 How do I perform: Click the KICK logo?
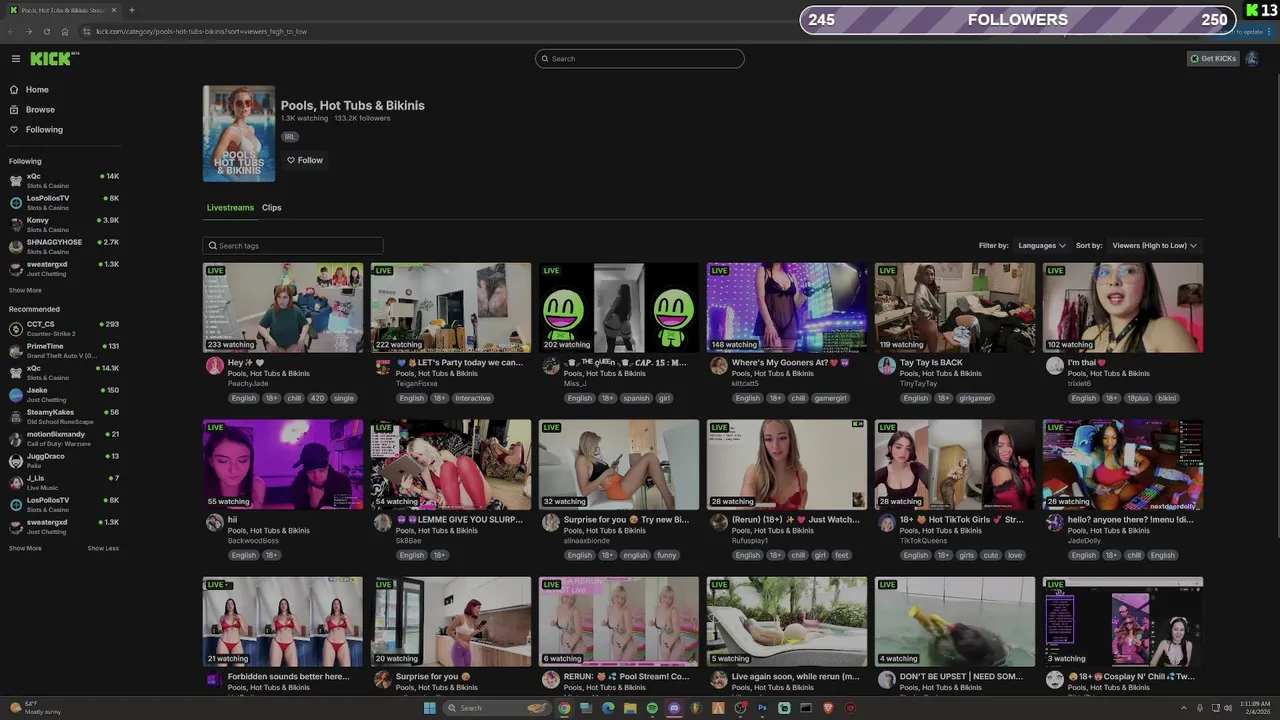53,59
